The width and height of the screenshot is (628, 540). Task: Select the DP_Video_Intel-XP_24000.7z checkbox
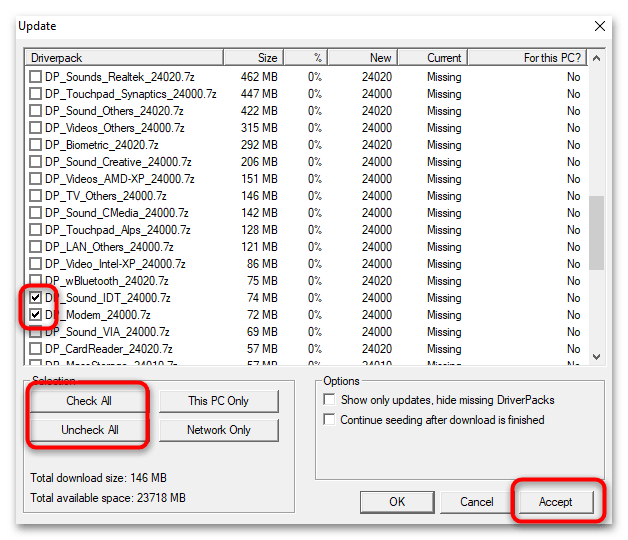coord(36,264)
